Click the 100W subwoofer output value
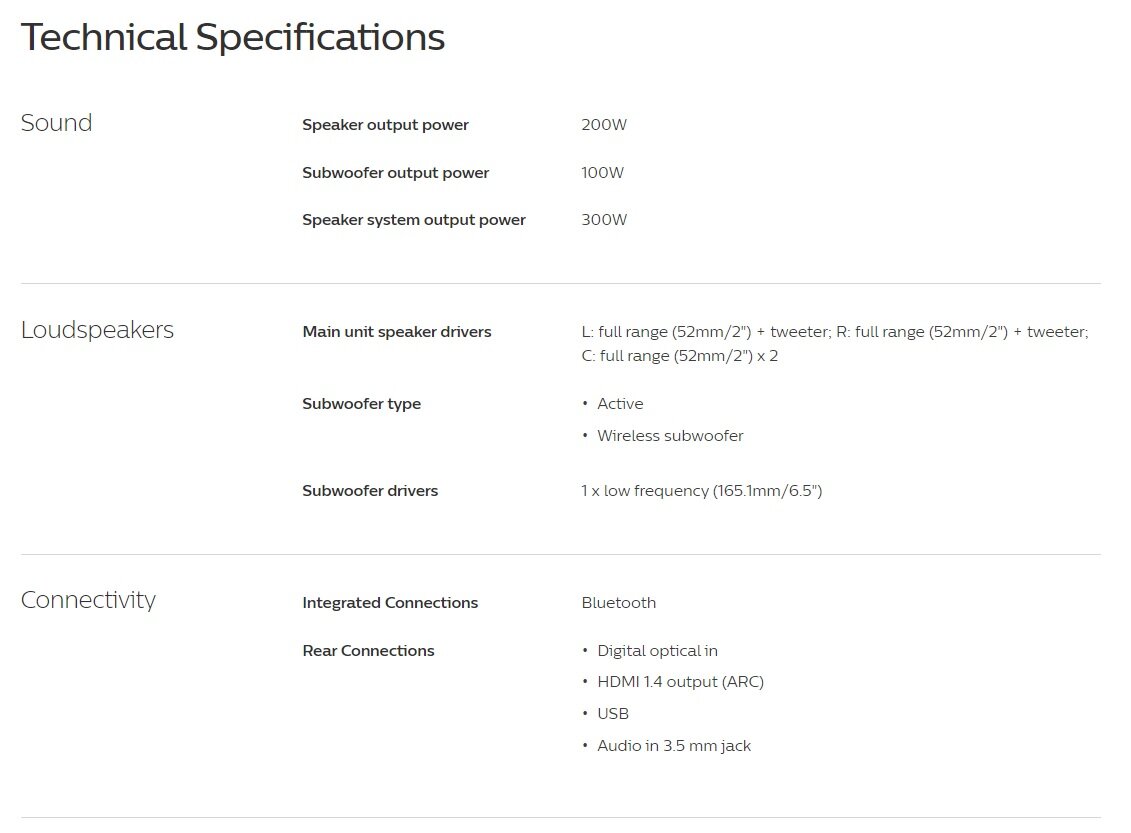Viewport: 1131px width, 833px height. click(x=602, y=173)
